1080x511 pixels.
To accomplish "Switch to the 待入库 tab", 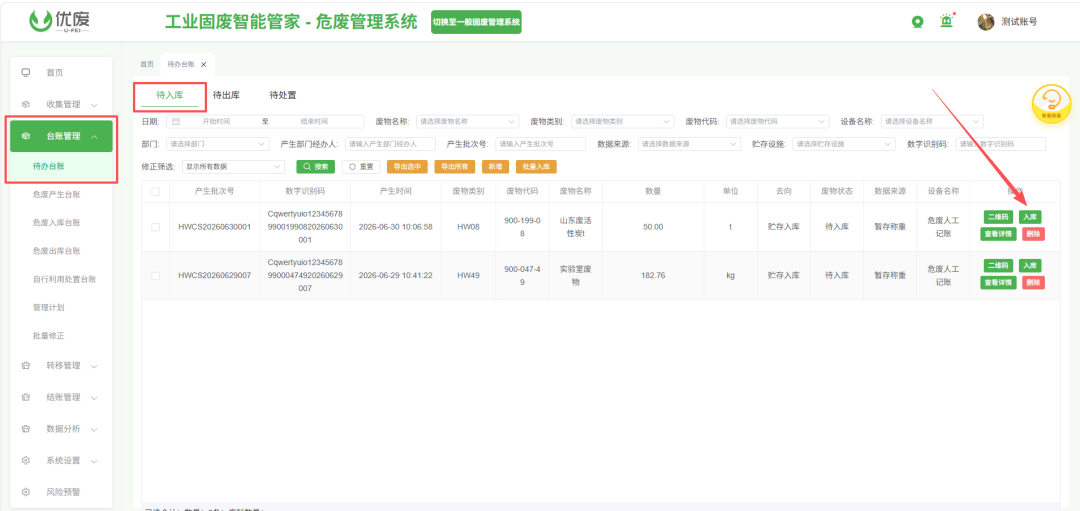I will click(x=169, y=95).
